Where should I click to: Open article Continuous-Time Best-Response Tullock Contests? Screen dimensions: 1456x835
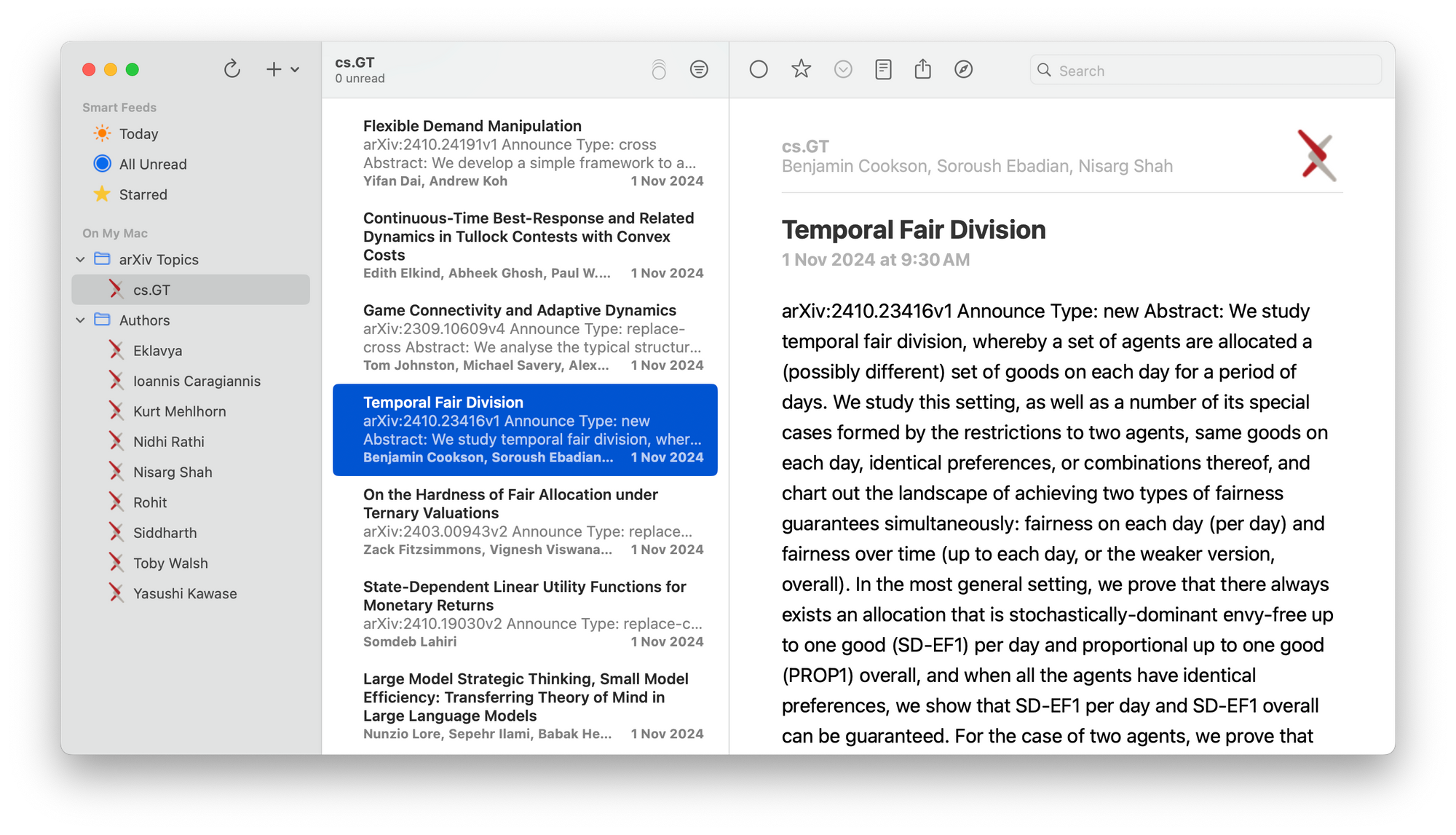click(x=525, y=245)
